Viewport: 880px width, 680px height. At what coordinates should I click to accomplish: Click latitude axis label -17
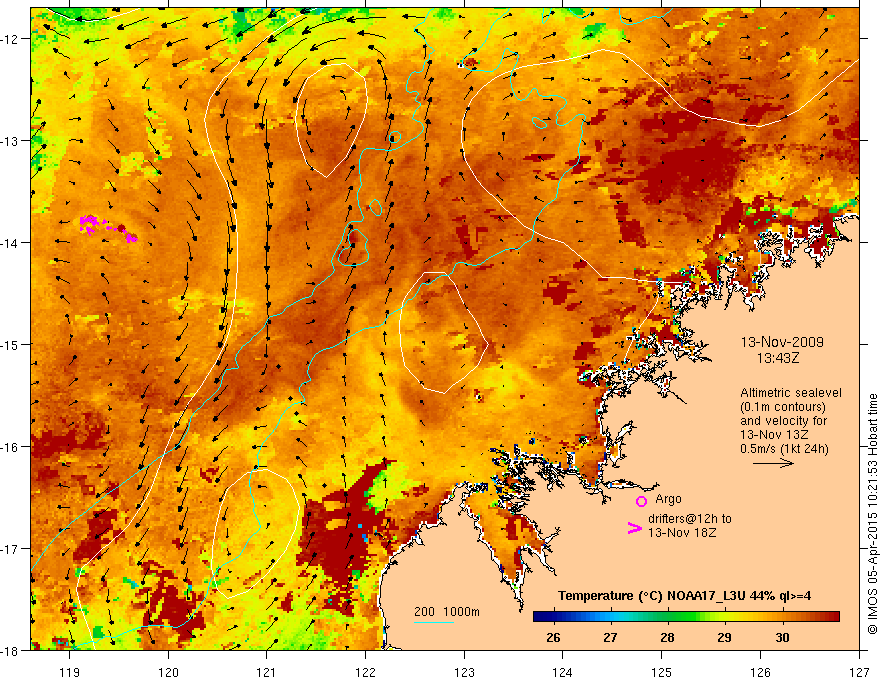pyautogui.click(x=12, y=549)
